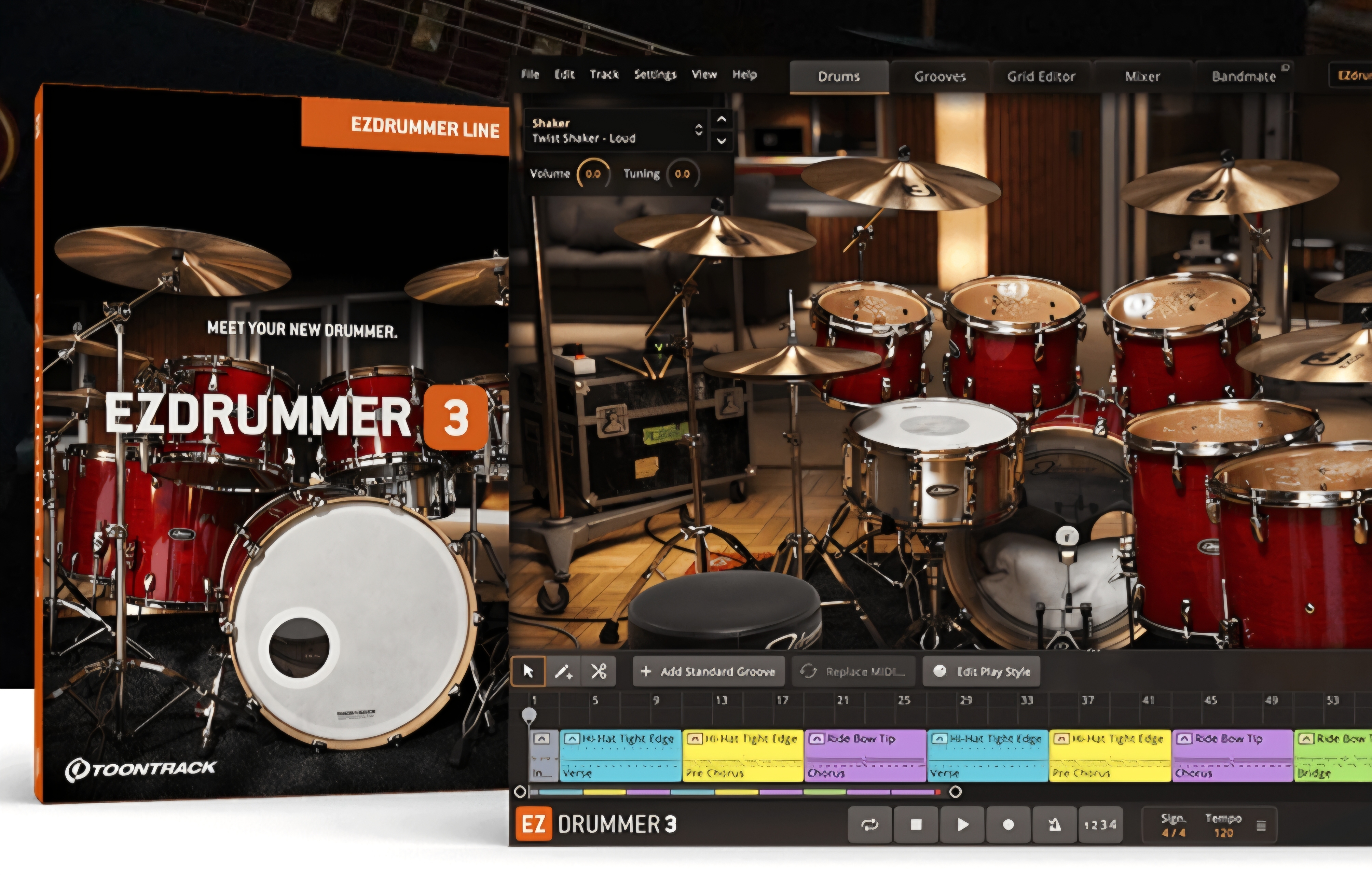The image size is (1372, 877).
Task: Select the arrow pointer tool
Action: coord(528,671)
